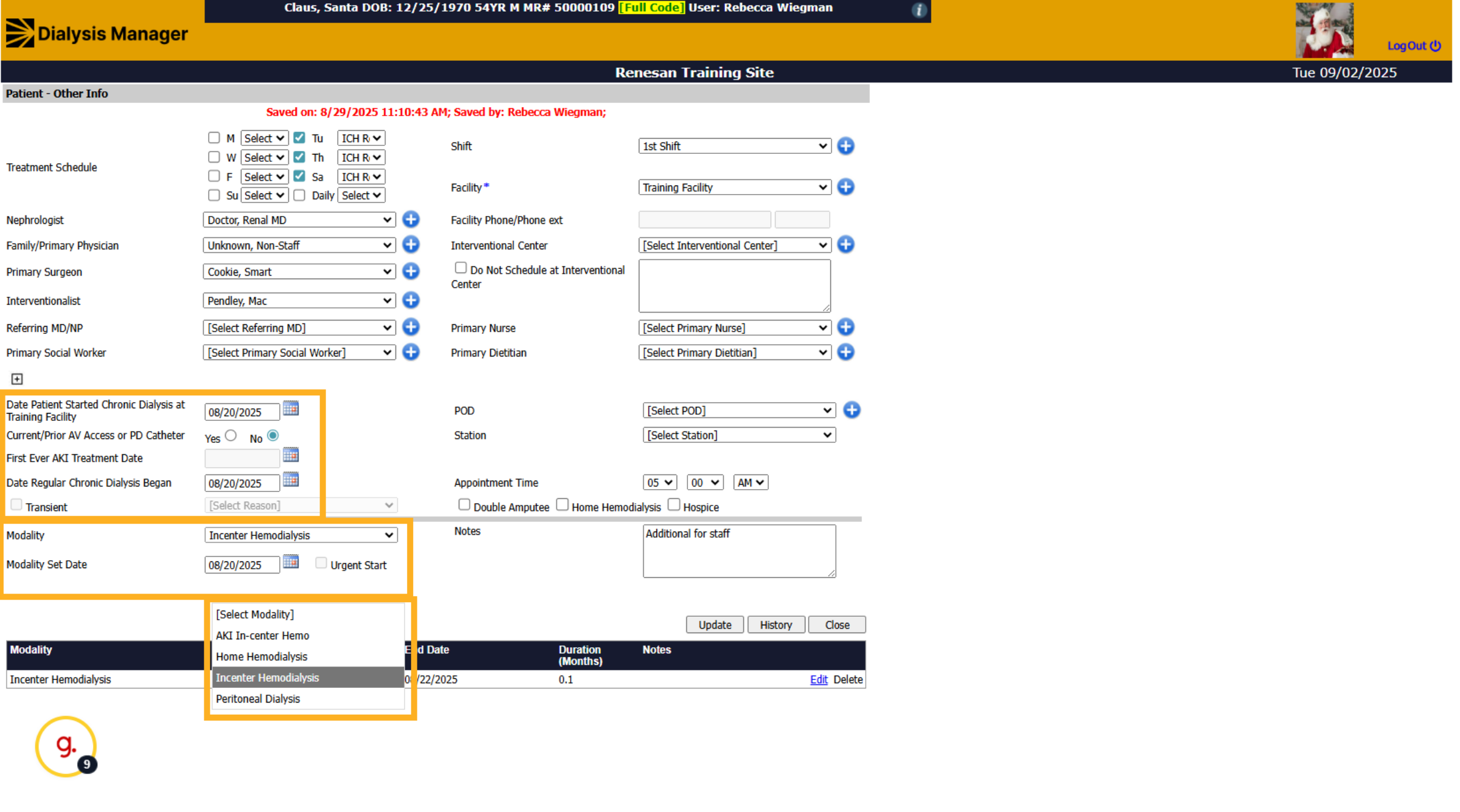Uncheck the Tuesday treatment schedule box
Viewport: 1460px width, 812px height.
[301, 138]
